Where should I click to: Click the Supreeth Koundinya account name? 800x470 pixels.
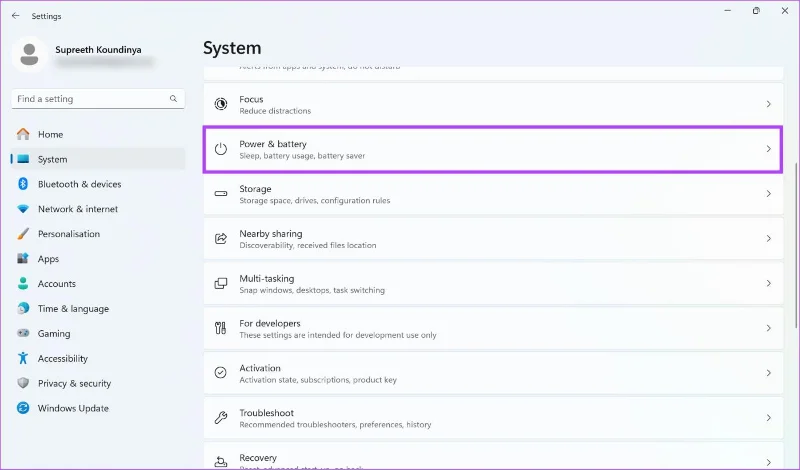click(x=98, y=50)
